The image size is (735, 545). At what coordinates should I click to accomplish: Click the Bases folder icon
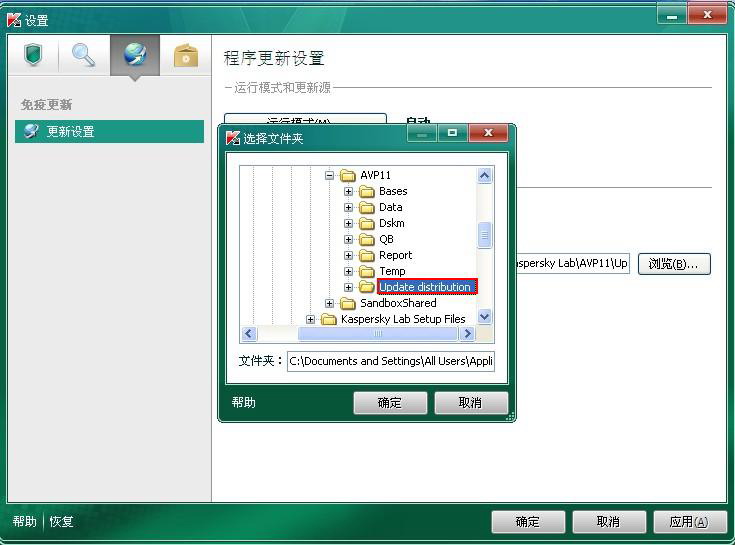pyautogui.click(x=367, y=191)
